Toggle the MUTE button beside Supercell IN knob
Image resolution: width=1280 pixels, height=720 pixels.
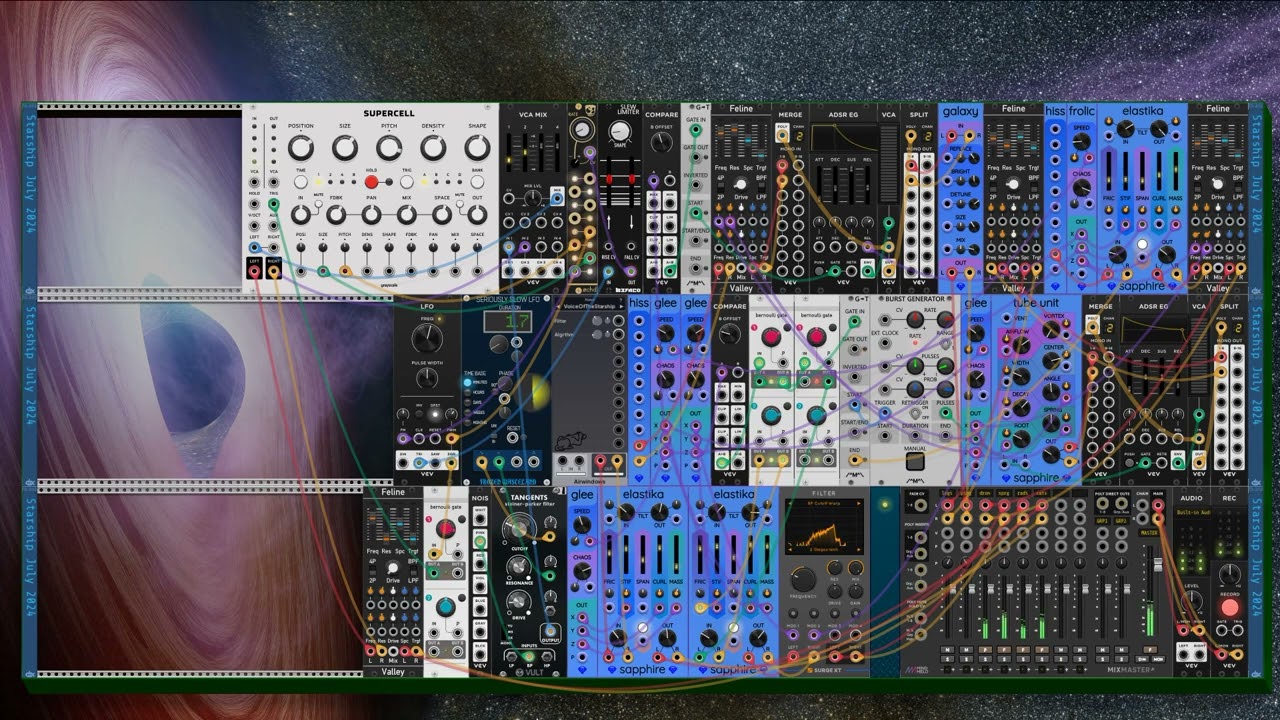tap(319, 204)
